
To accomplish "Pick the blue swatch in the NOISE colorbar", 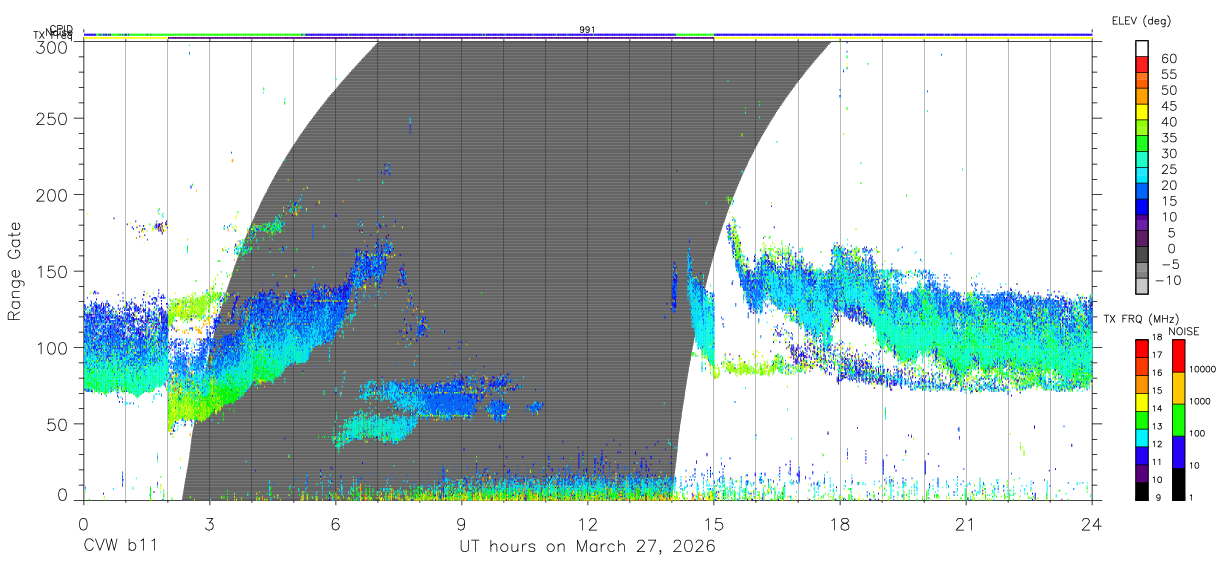I will (1178, 452).
